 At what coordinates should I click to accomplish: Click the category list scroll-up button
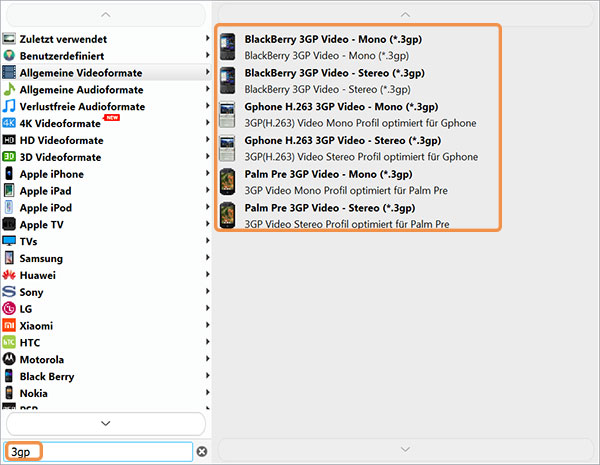106,15
